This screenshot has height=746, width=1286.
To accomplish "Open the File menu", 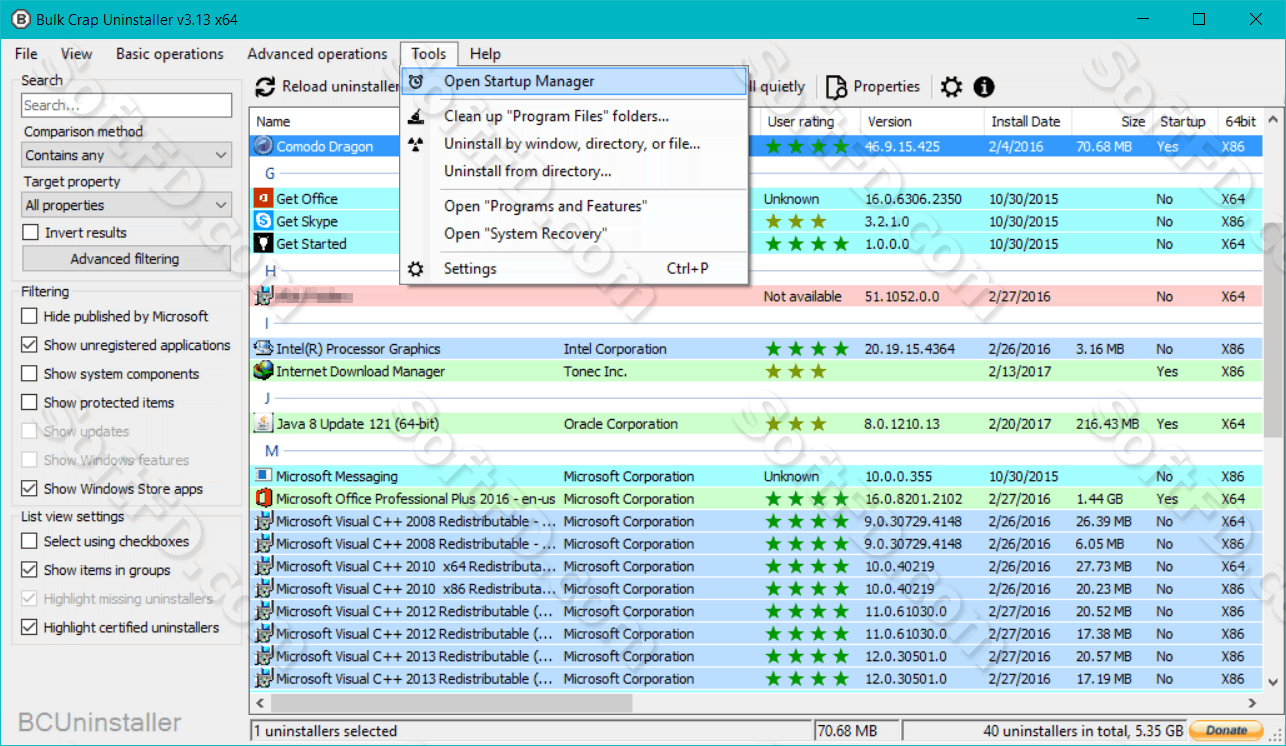I will (x=26, y=54).
